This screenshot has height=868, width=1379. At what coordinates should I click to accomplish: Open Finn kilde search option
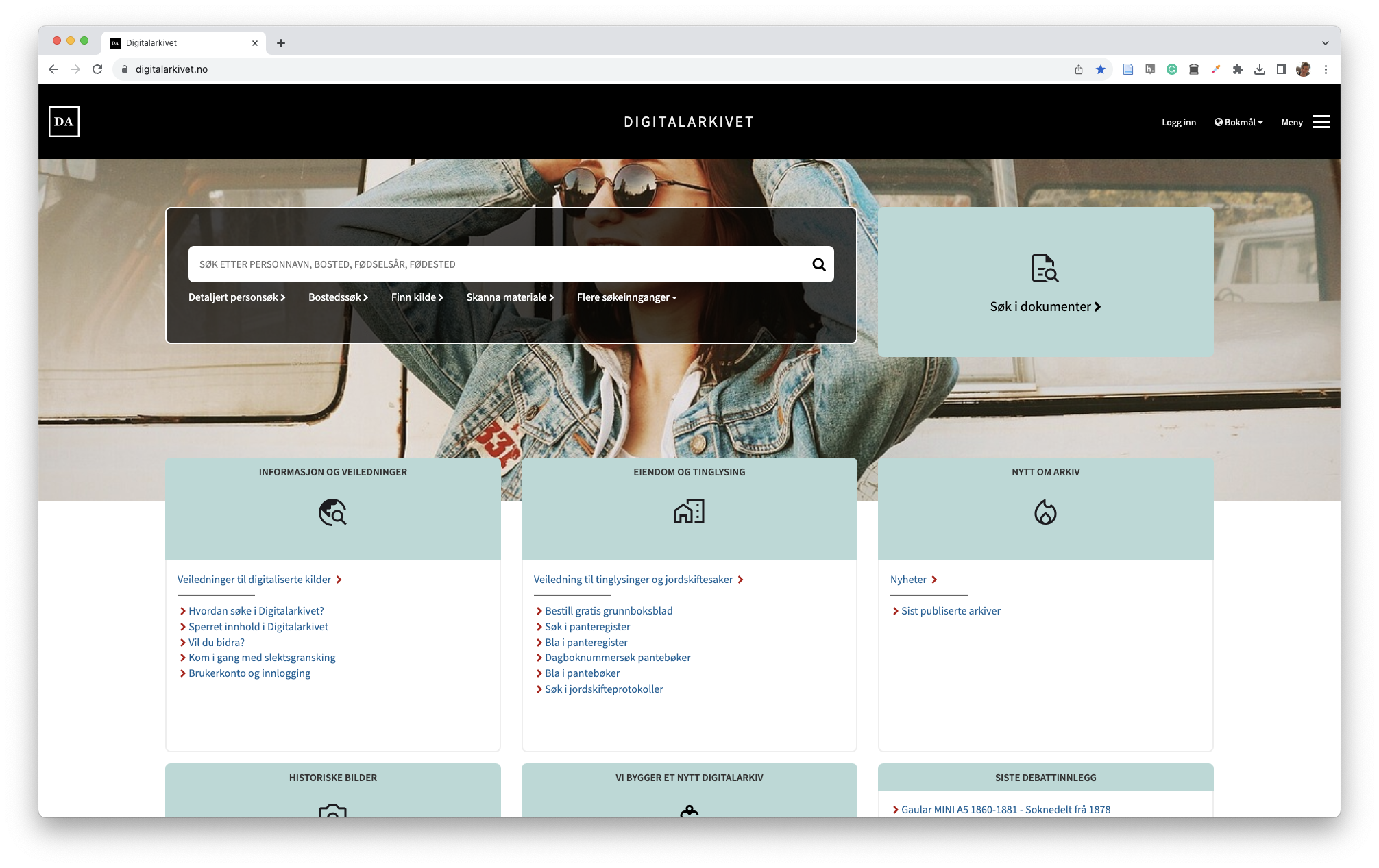[x=417, y=297]
